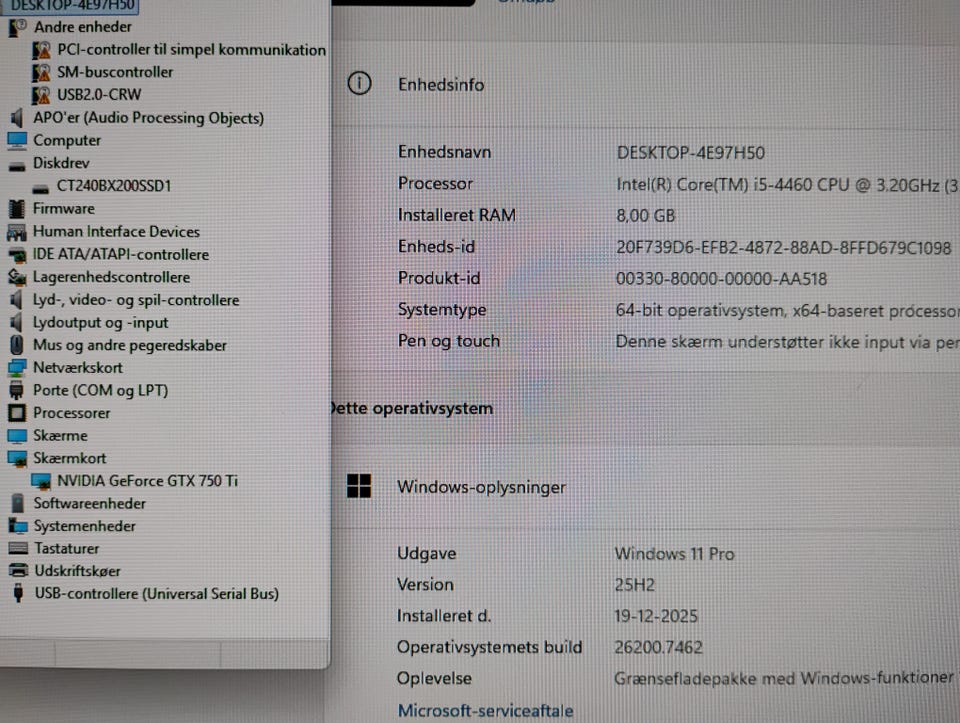Select PCI-controller til simpel kommunikation device
Screen dimensions: 960x723
(x=192, y=50)
